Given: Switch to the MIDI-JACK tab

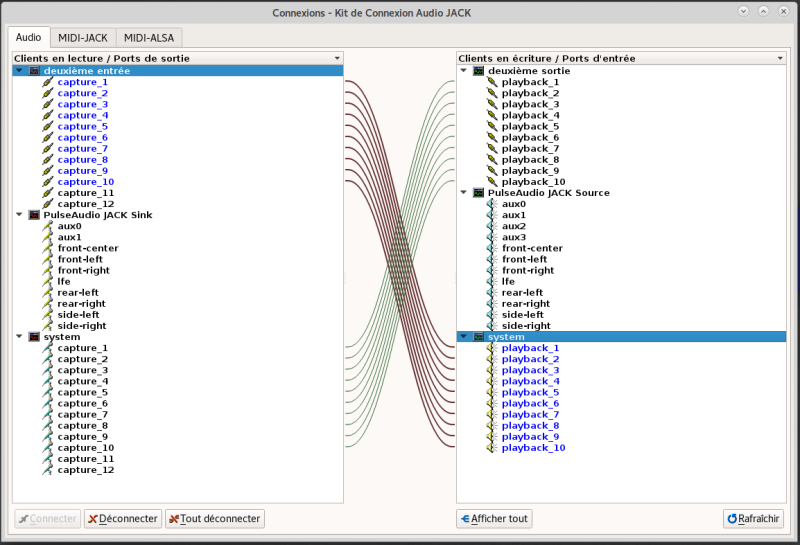Looking at the screenshot, I should click(82, 37).
